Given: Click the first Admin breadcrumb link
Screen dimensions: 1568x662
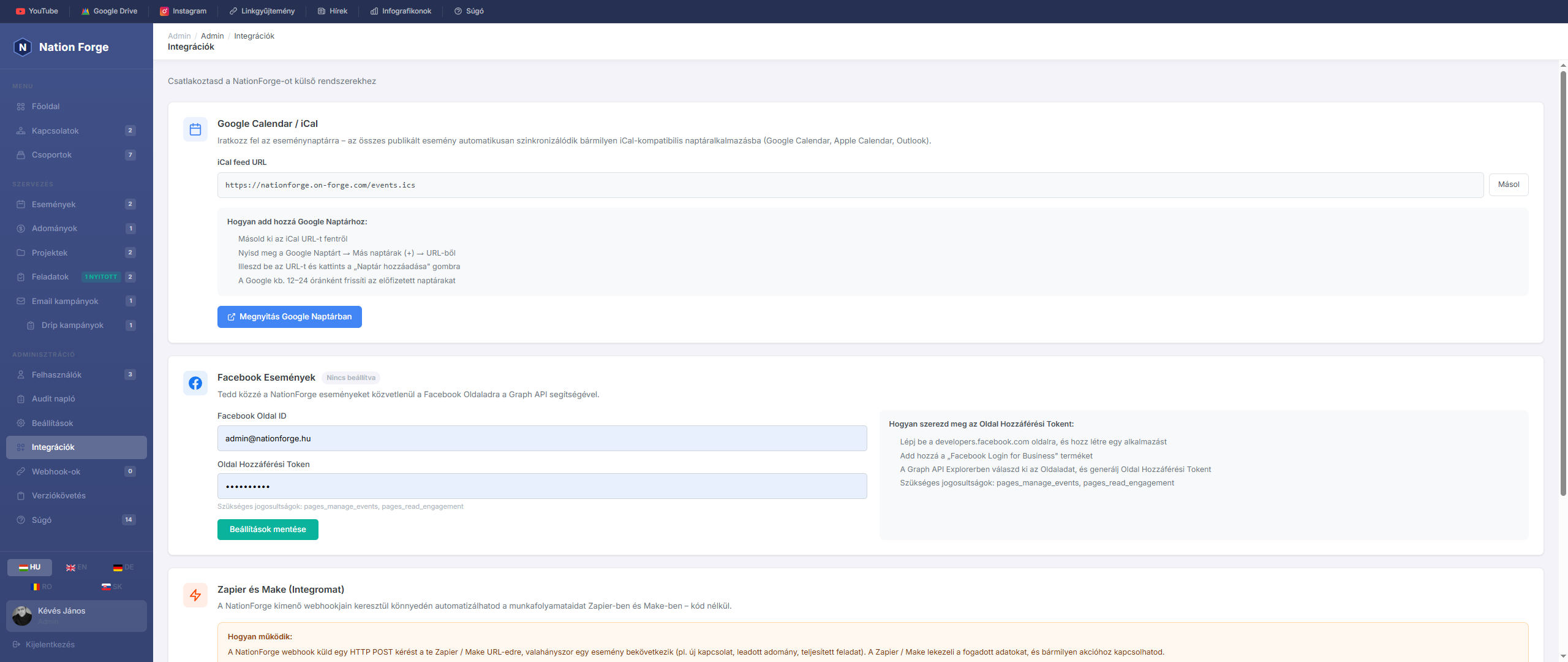Looking at the screenshot, I should (x=179, y=36).
